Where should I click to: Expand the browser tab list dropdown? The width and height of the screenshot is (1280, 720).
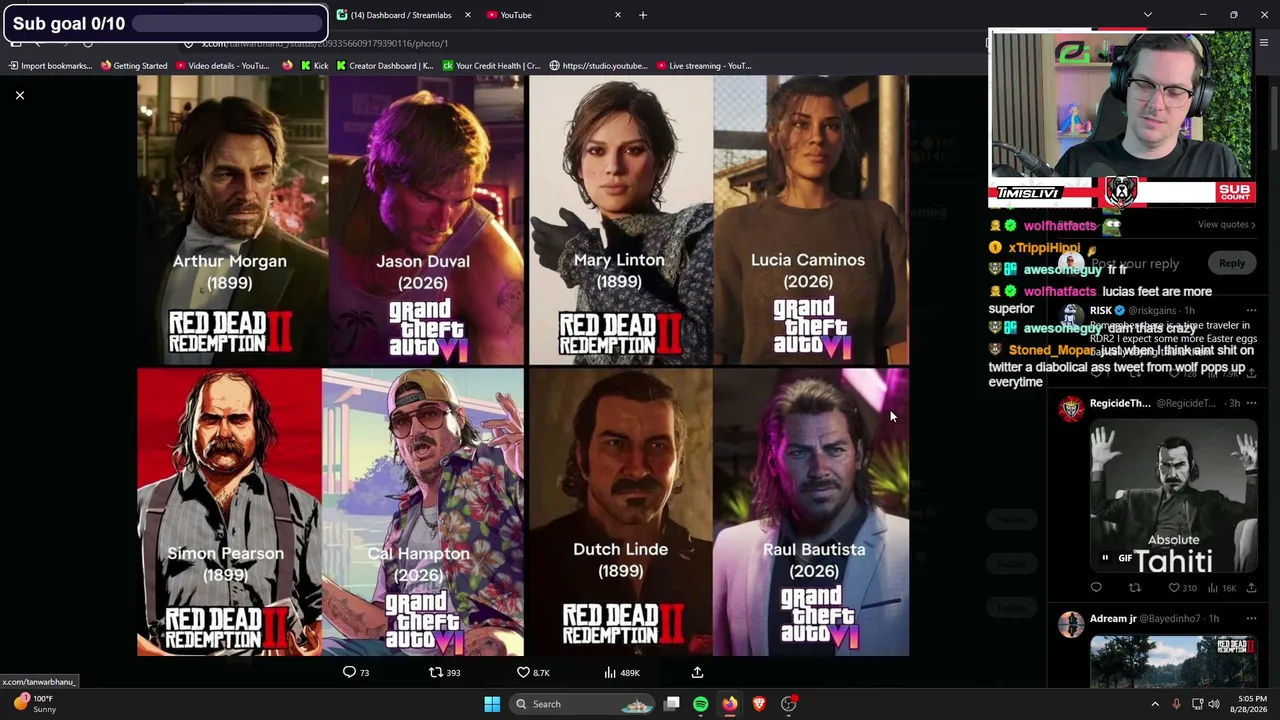1148,15
